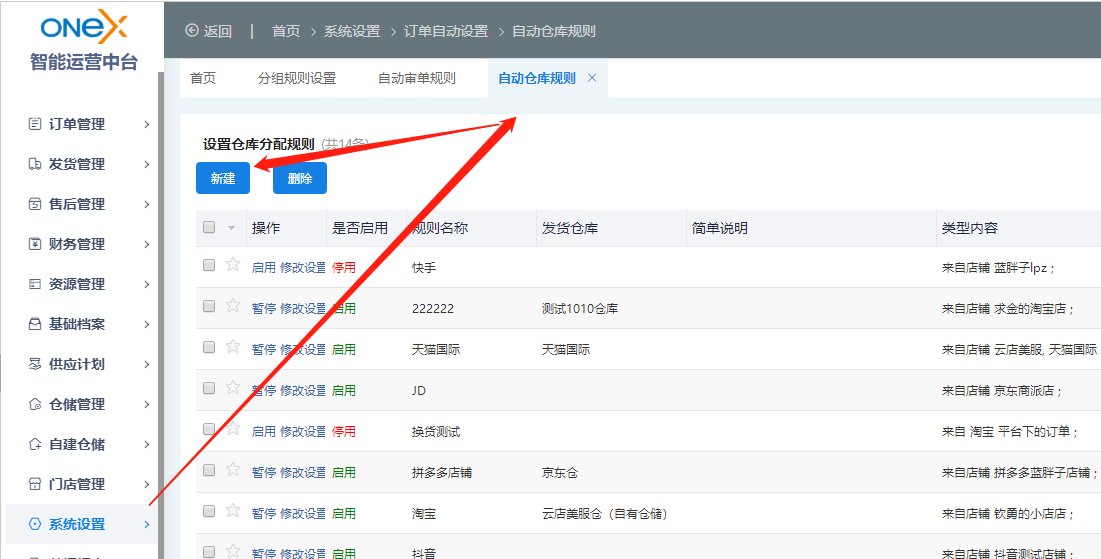Image resolution: width=1101 pixels, height=559 pixels.
Task: Click 系统设置 in the breadcrumb
Action: [352, 31]
